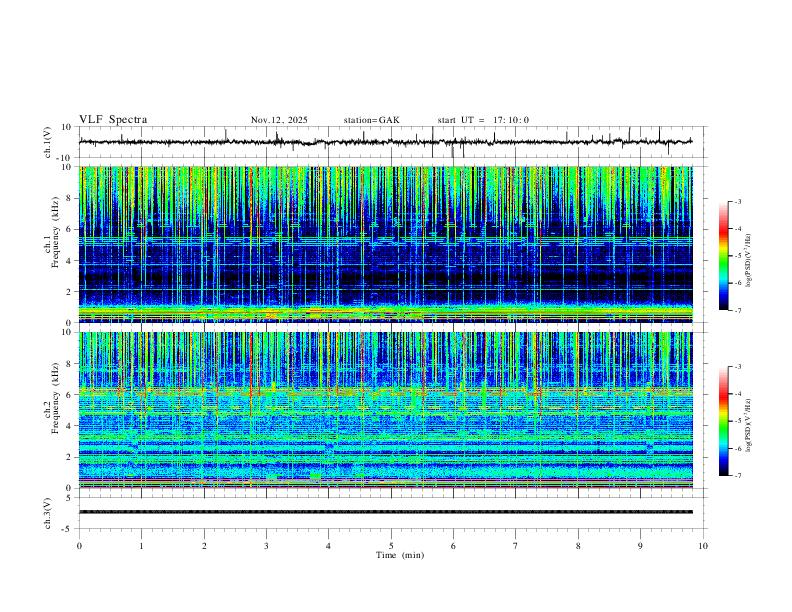Click the log(PSD) label beside ch.1 color scale
The width and height of the screenshot is (792, 612).
point(748,260)
